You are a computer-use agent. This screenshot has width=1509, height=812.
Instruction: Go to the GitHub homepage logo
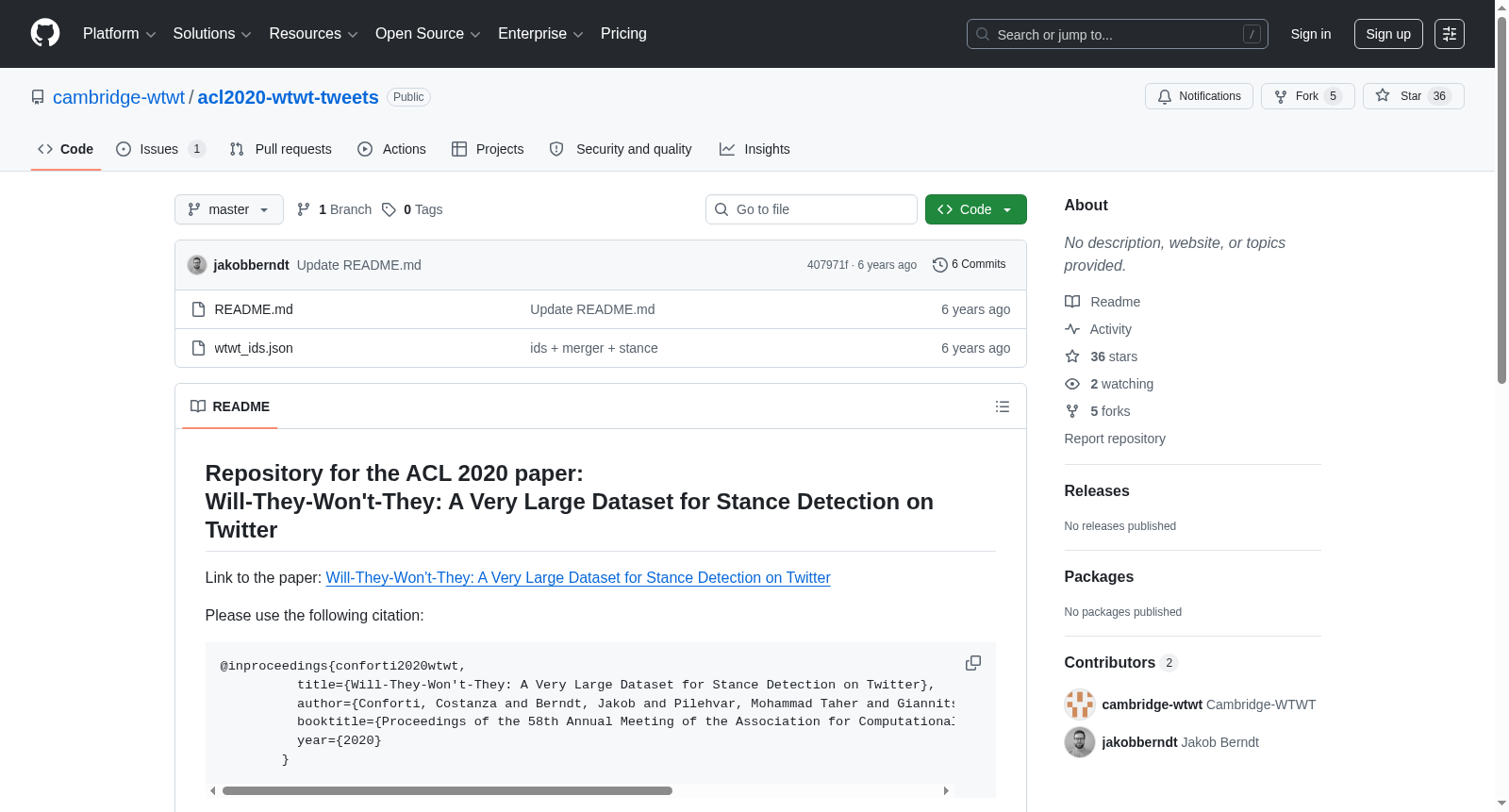(45, 33)
